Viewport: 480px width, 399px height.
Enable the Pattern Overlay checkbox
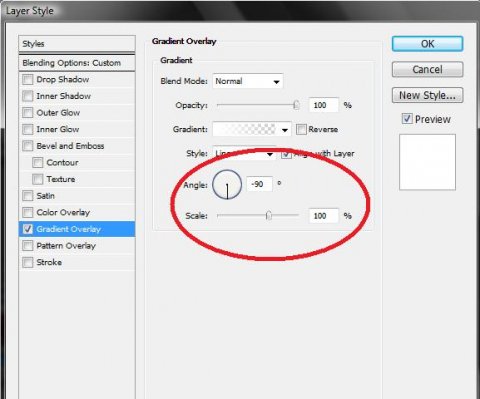coord(28,246)
